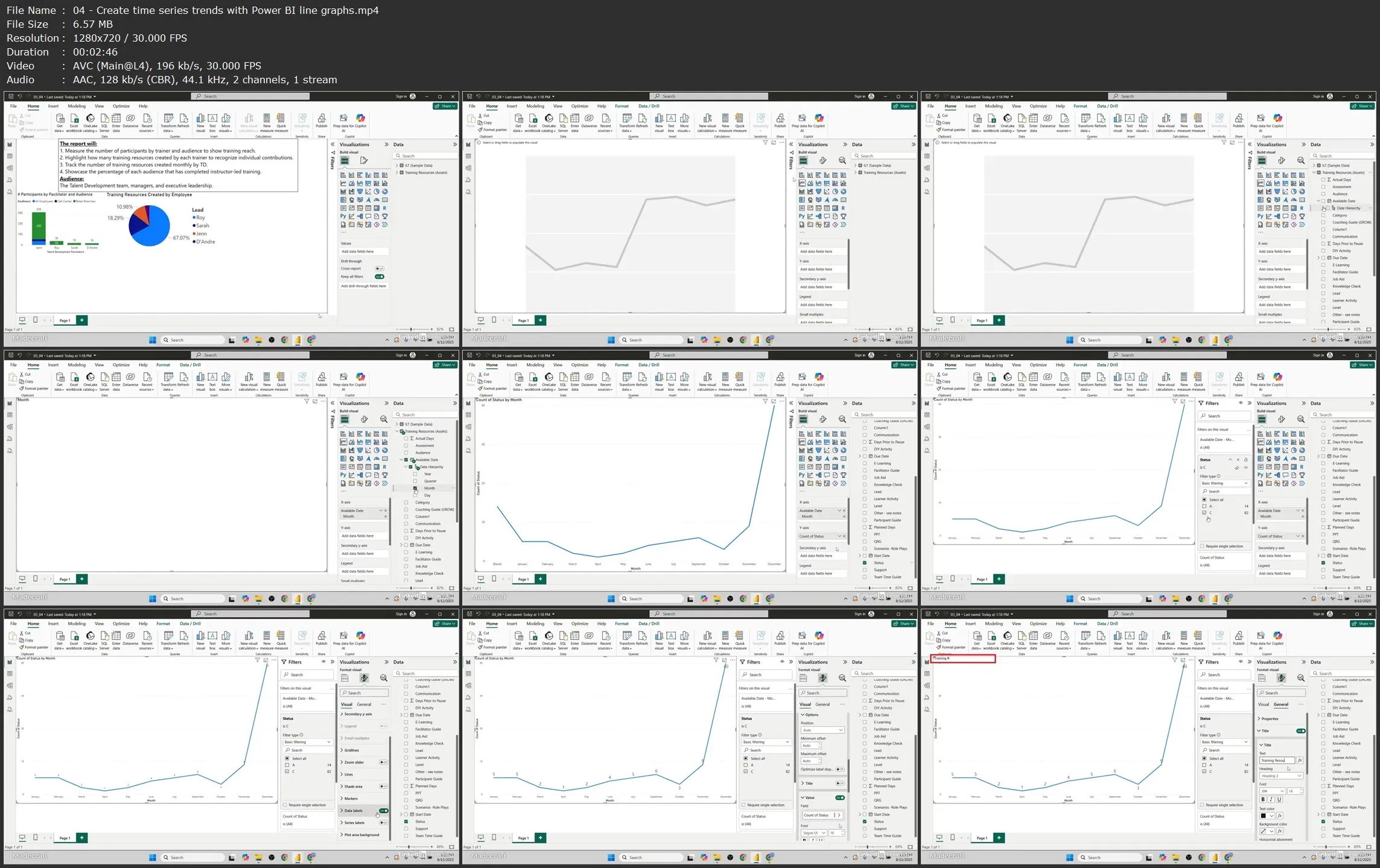This screenshot has height=868, width=1380.
Task: Open the black Text color swatch
Action: [1264, 816]
